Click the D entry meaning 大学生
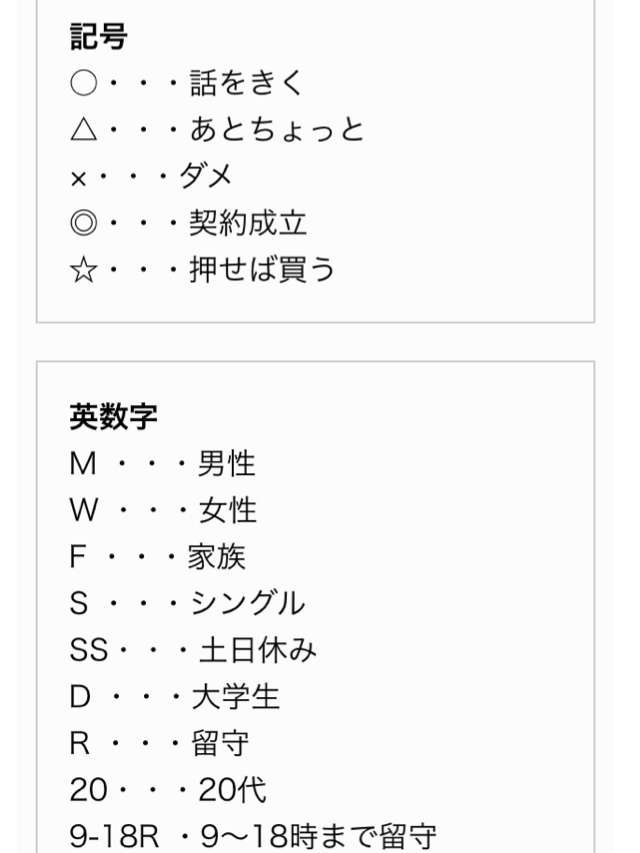Viewport: 640px width, 853px height. 174,697
